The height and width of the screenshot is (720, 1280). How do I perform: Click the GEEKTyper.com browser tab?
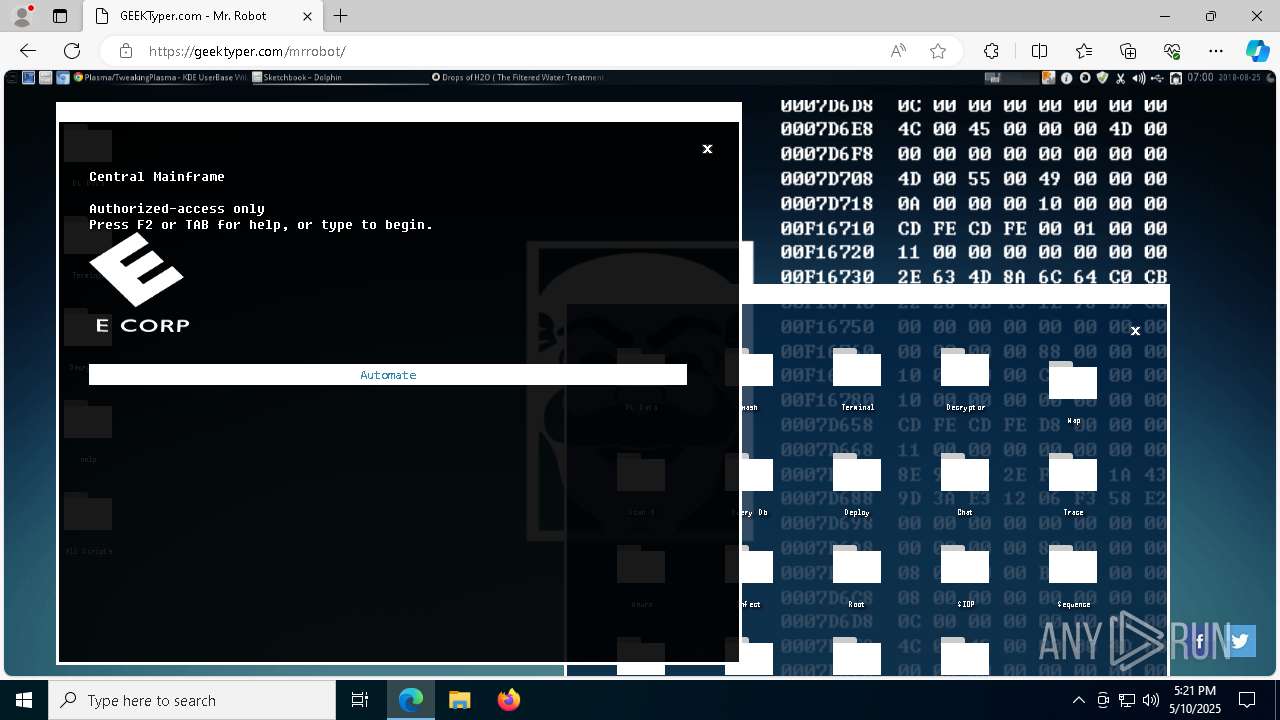click(202, 16)
